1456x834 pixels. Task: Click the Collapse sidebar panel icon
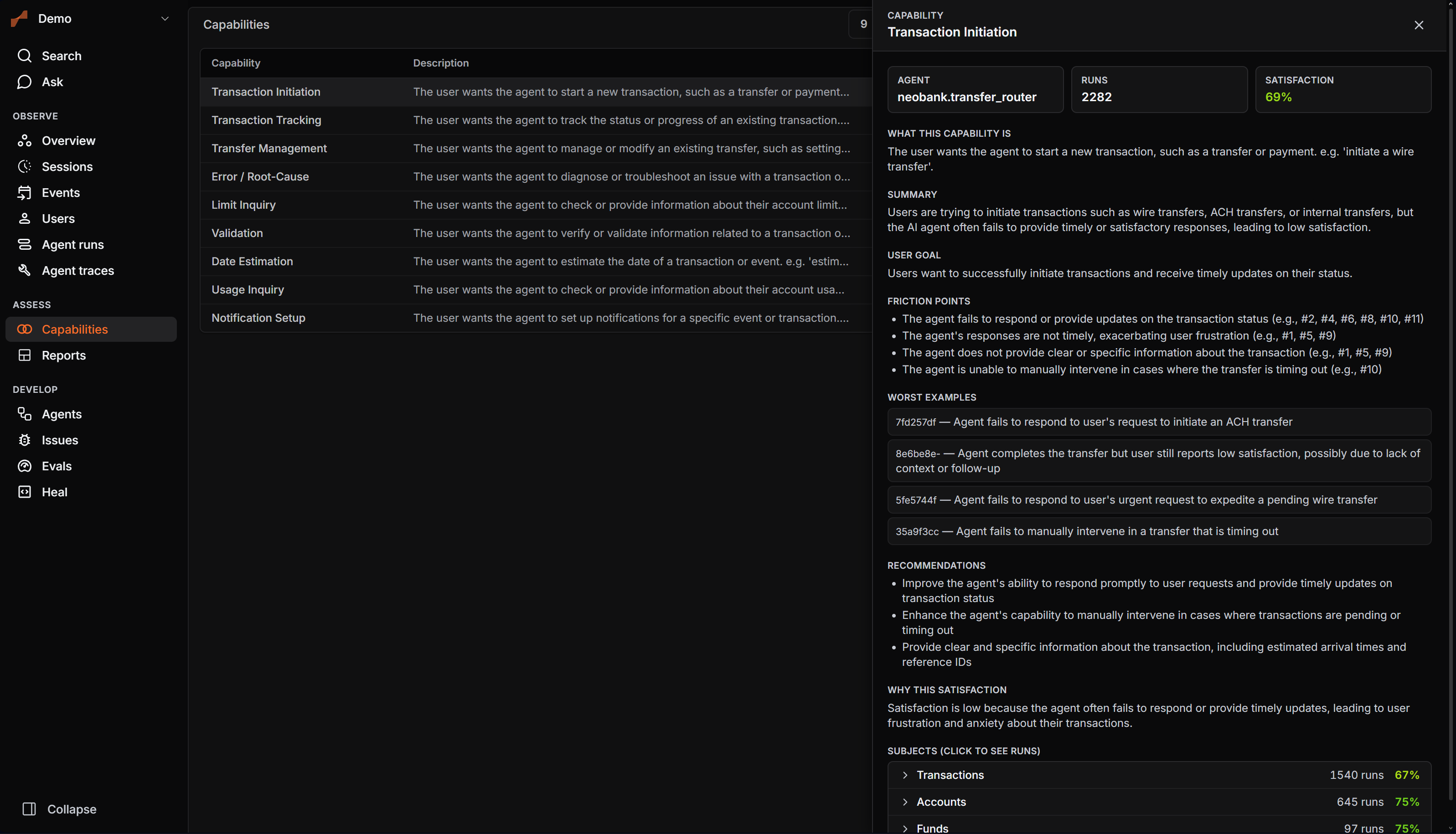click(x=29, y=809)
